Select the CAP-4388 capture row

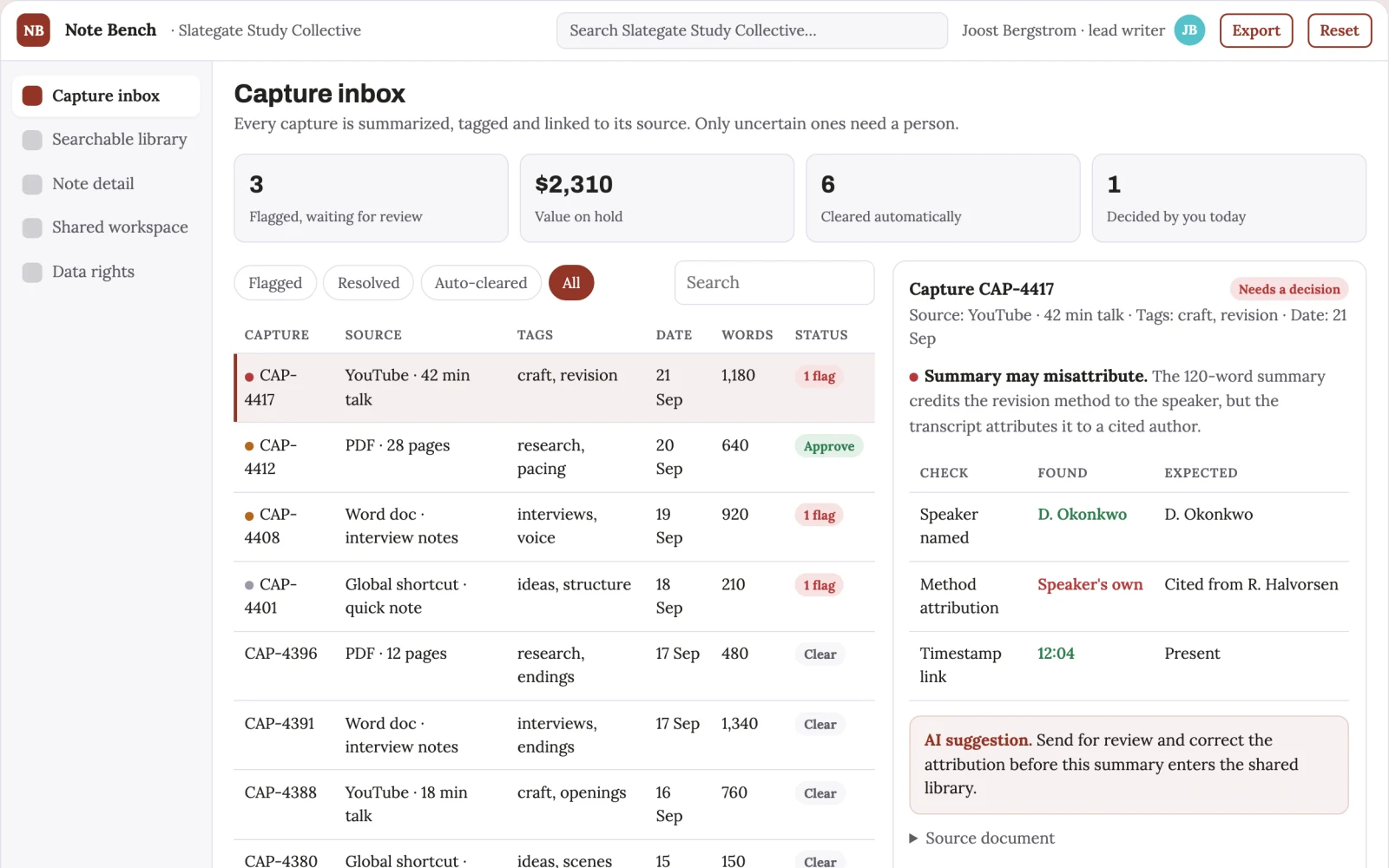(x=554, y=805)
